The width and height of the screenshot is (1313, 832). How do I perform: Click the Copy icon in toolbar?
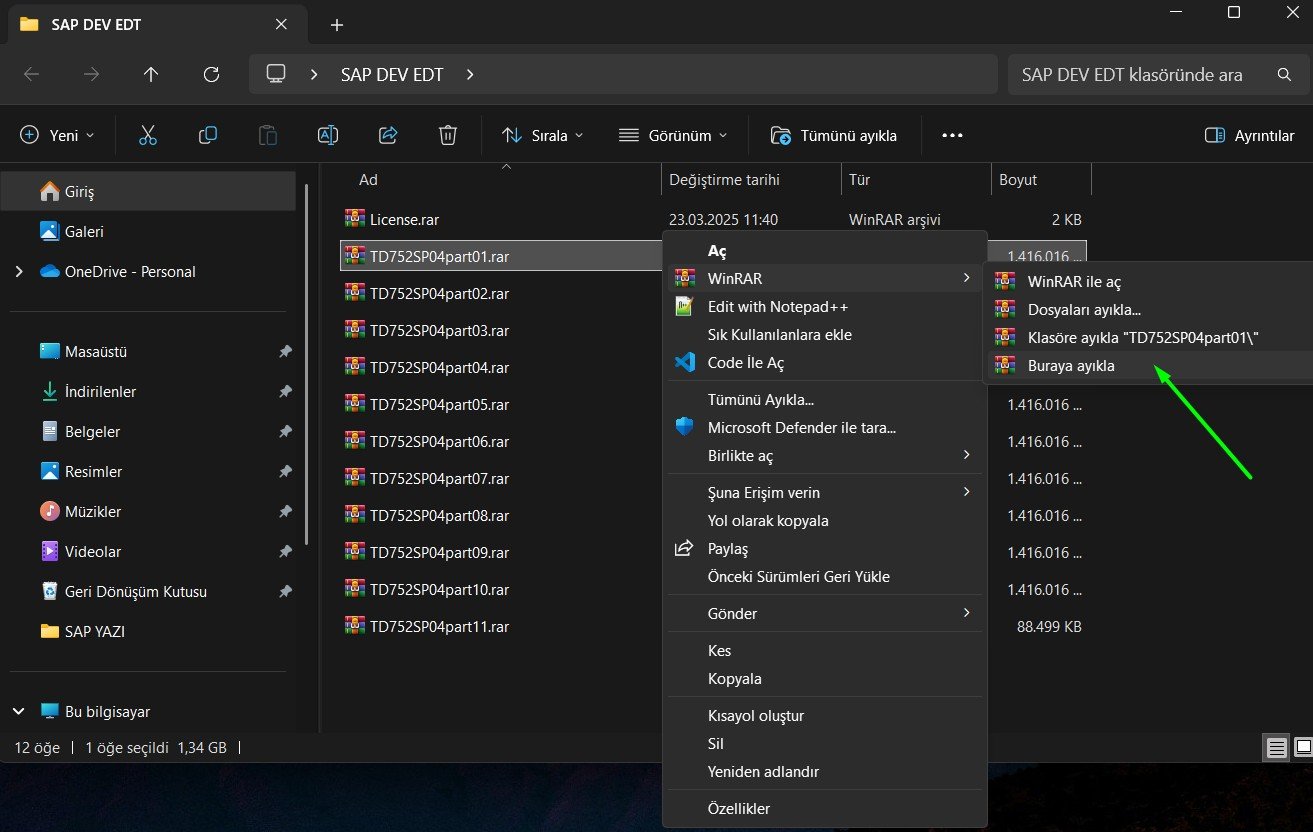pyautogui.click(x=208, y=135)
